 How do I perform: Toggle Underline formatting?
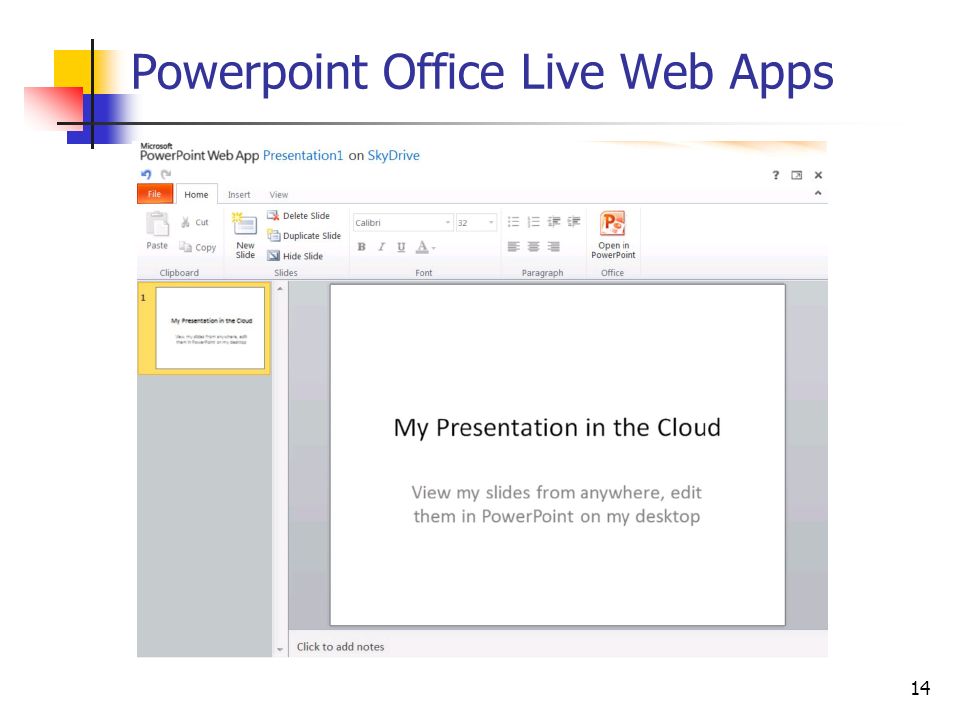(401, 247)
